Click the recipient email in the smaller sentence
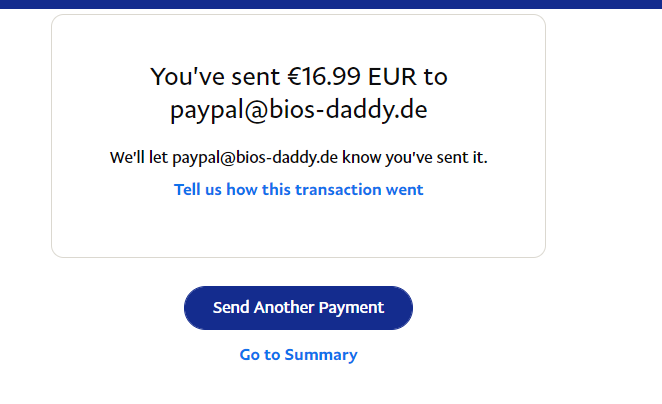Screen dimensions: 662x404 click(255, 157)
